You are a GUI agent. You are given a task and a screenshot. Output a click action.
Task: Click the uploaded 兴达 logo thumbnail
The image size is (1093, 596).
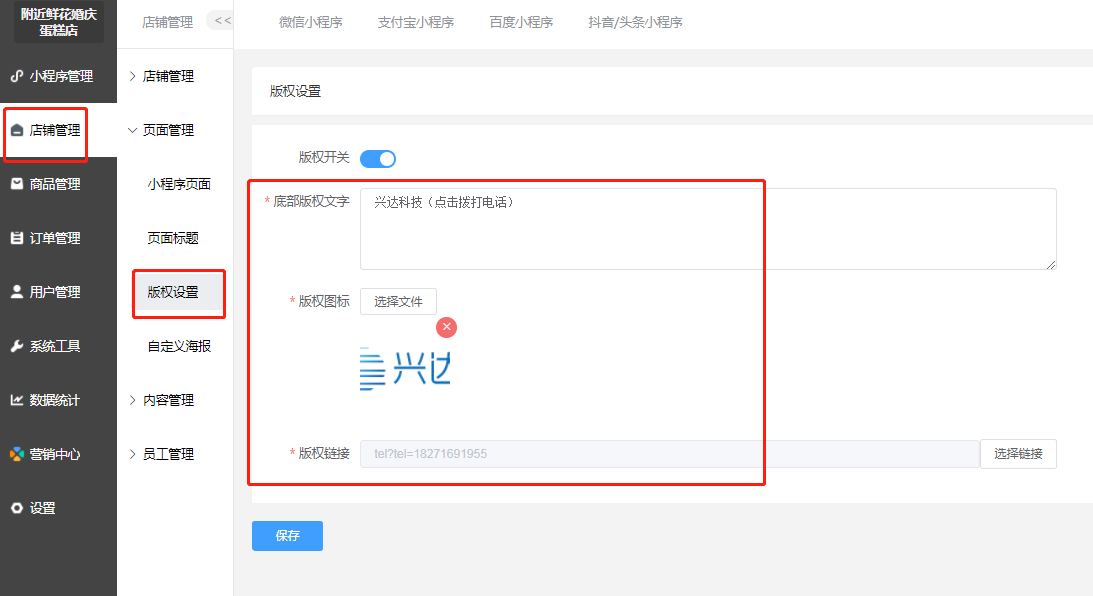coord(405,369)
